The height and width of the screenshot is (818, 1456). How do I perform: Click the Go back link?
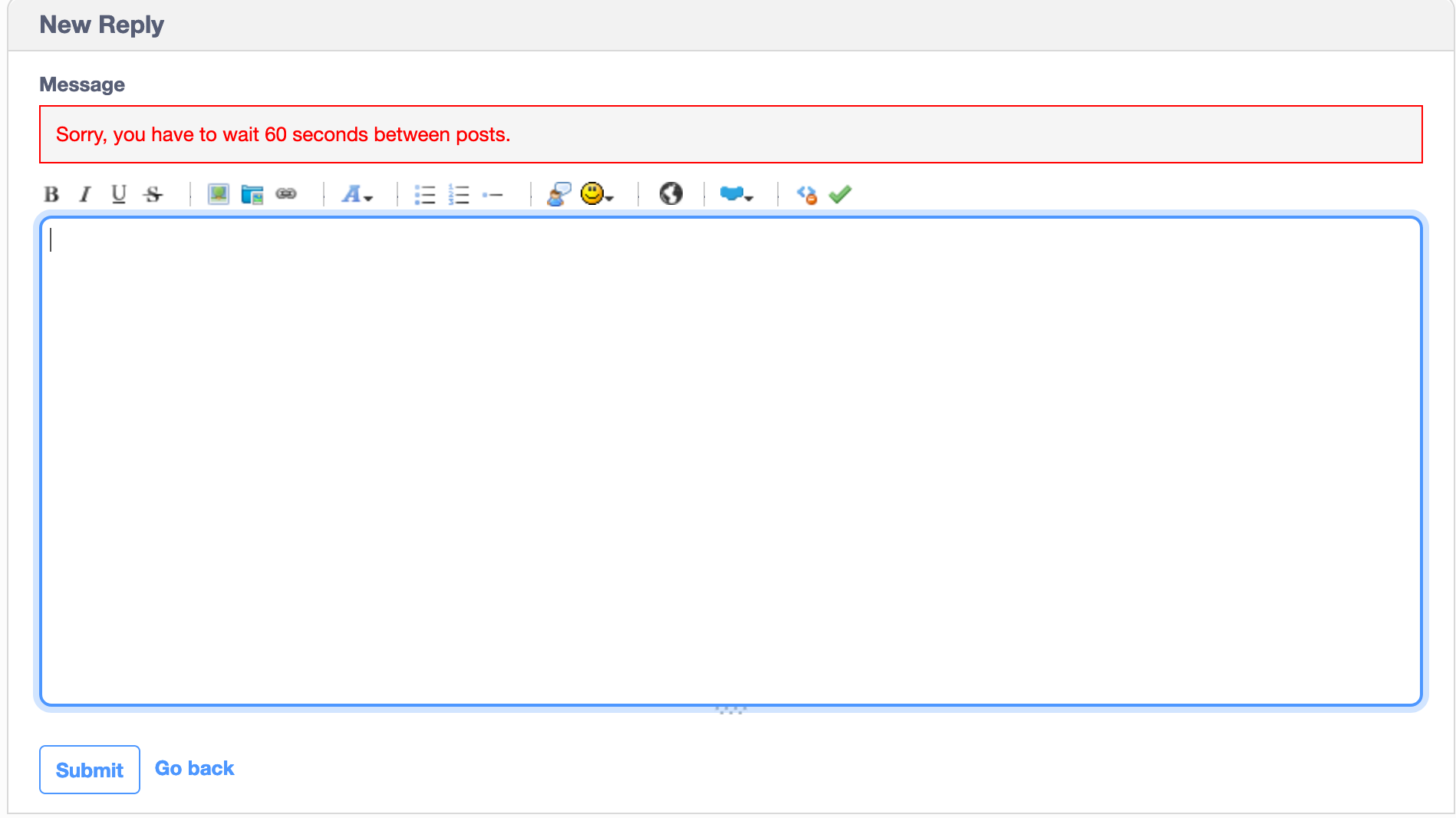(x=194, y=767)
